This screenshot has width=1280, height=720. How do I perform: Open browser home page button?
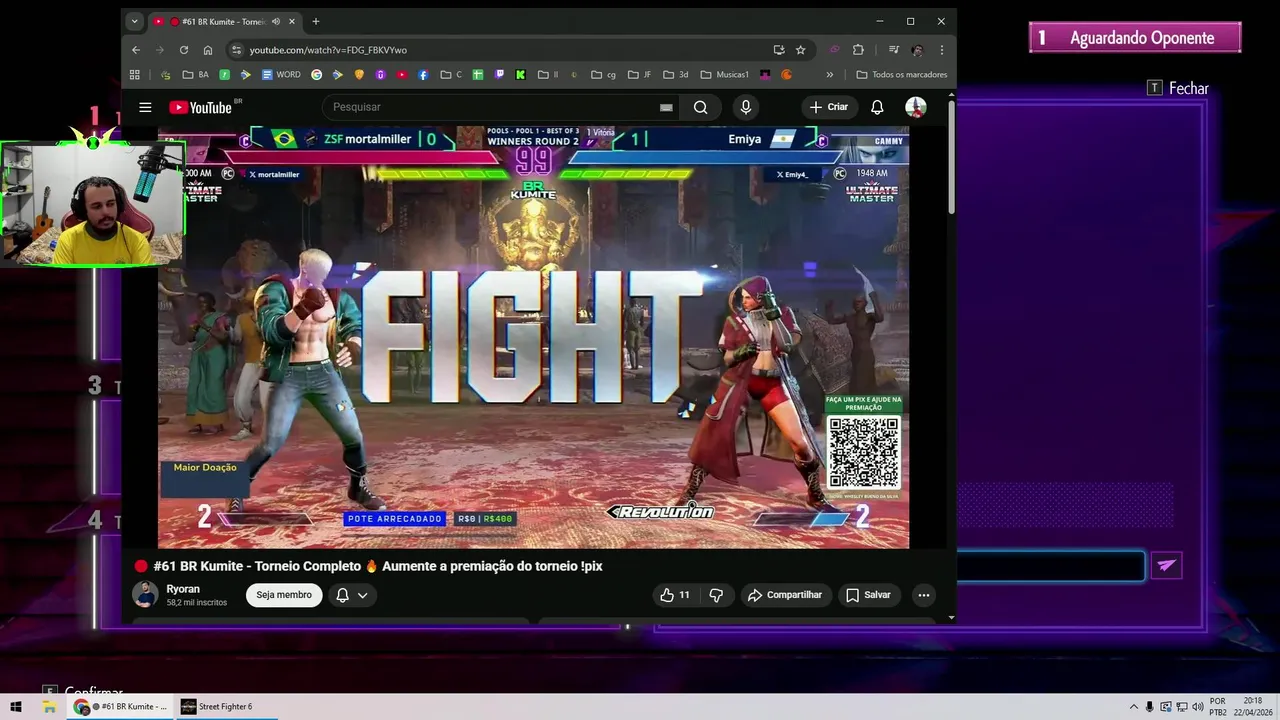[208, 50]
